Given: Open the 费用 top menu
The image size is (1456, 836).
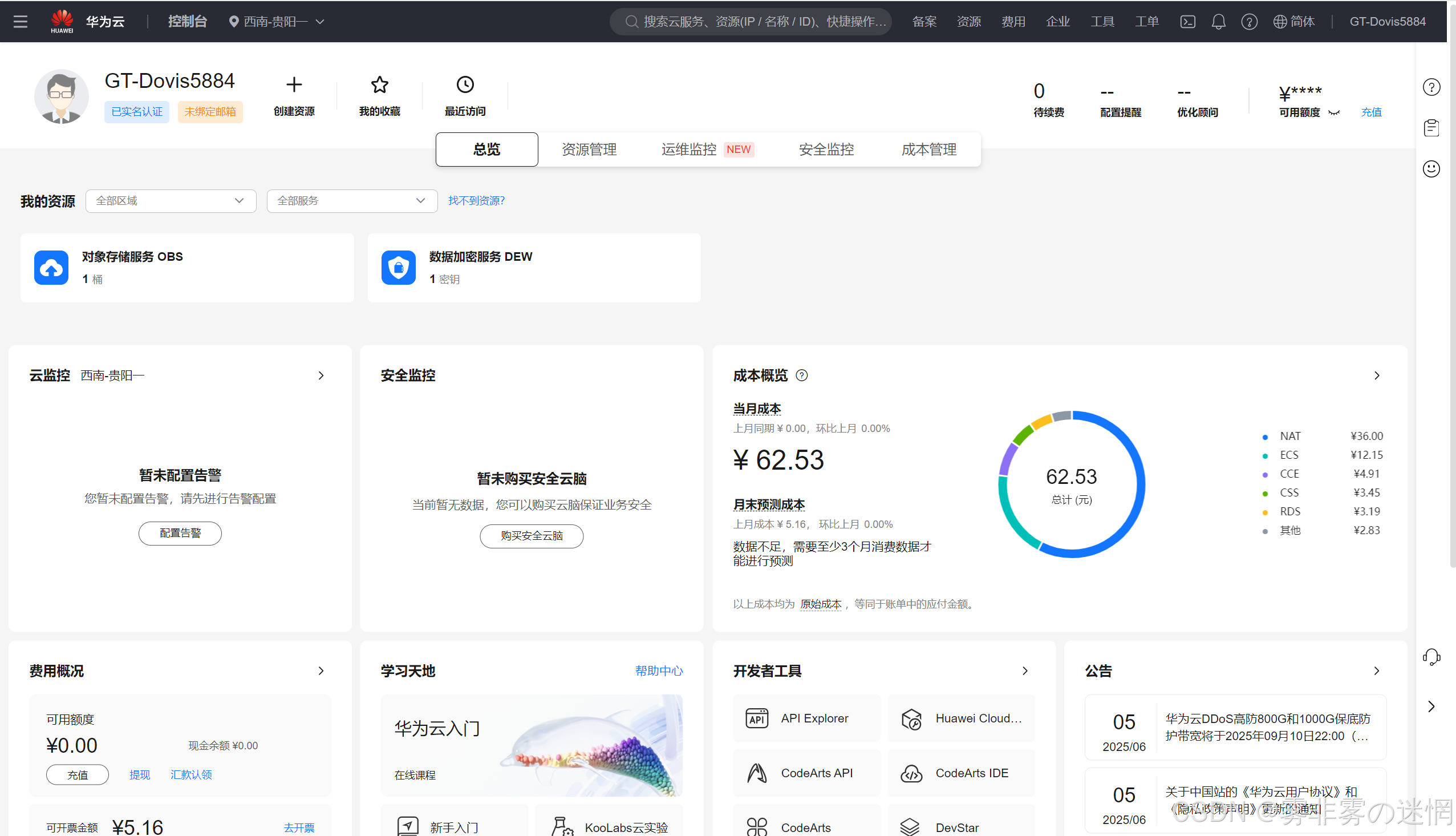Looking at the screenshot, I should click(1013, 22).
